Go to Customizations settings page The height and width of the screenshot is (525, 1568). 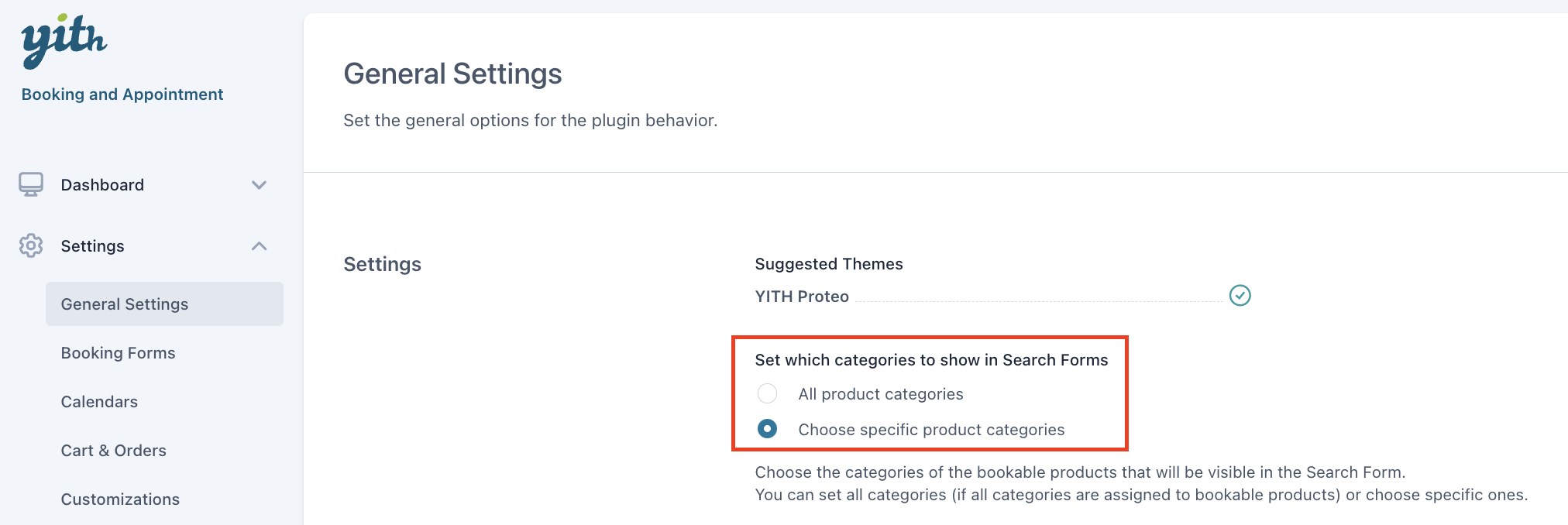[120, 499]
